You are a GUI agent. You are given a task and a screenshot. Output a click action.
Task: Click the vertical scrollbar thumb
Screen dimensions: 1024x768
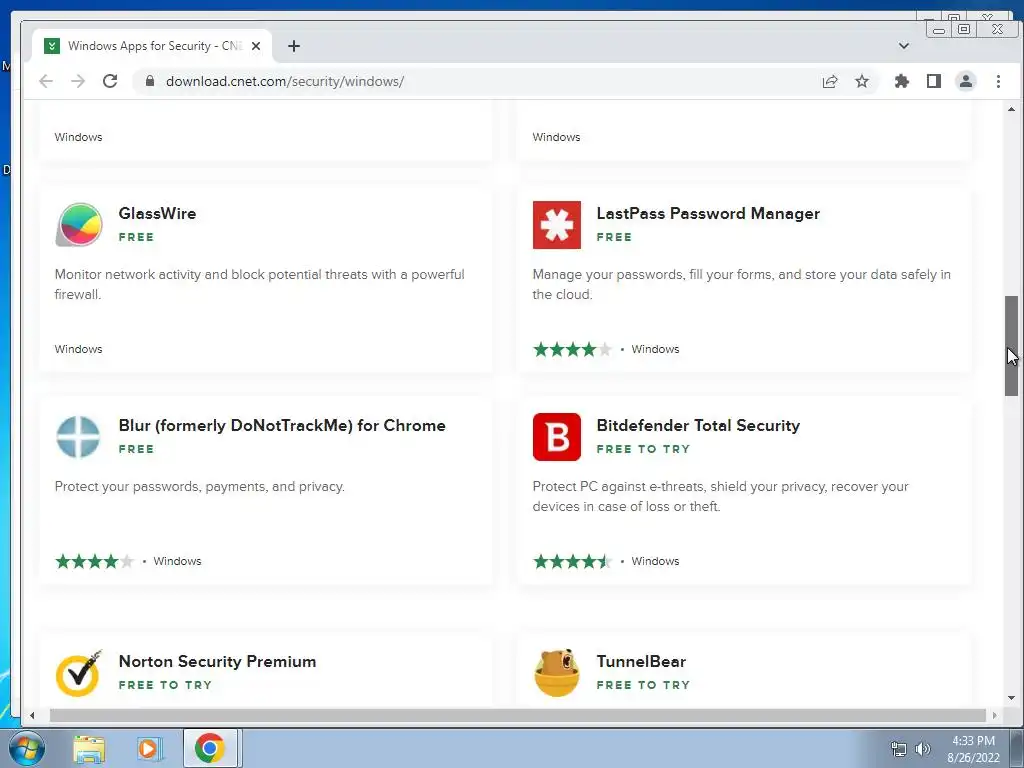(1012, 345)
